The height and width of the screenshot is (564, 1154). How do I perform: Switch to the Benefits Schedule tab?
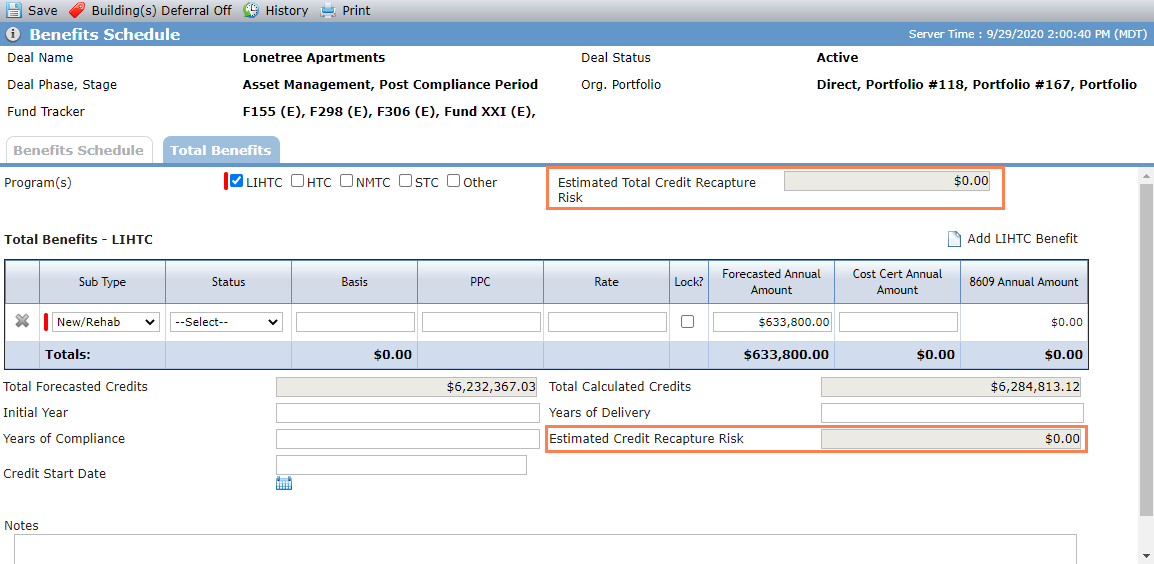coord(79,150)
